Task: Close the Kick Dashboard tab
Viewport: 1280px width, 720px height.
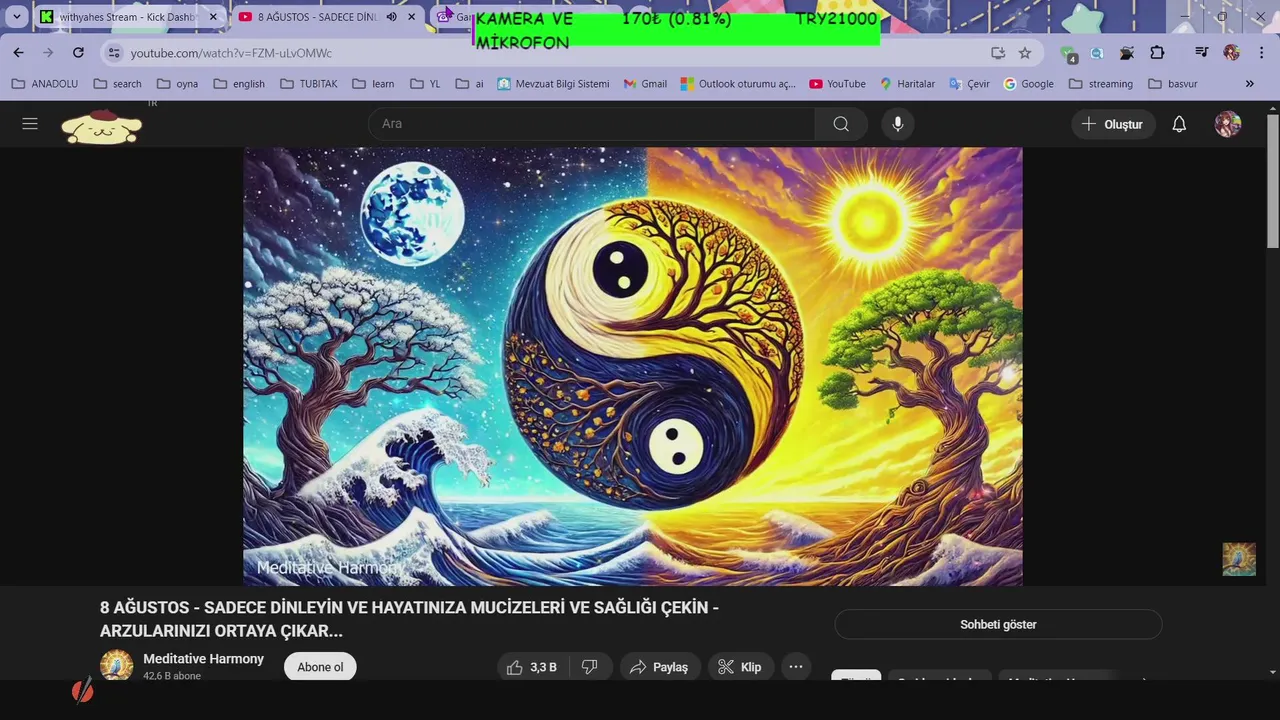Action: point(213,17)
